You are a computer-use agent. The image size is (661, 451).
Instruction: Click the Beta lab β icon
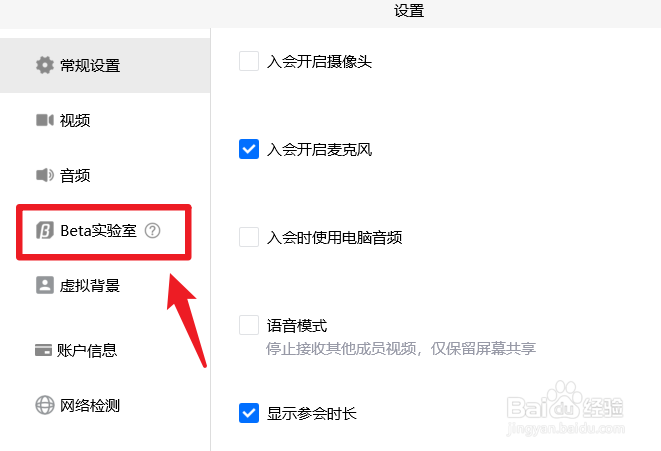click(x=45, y=231)
